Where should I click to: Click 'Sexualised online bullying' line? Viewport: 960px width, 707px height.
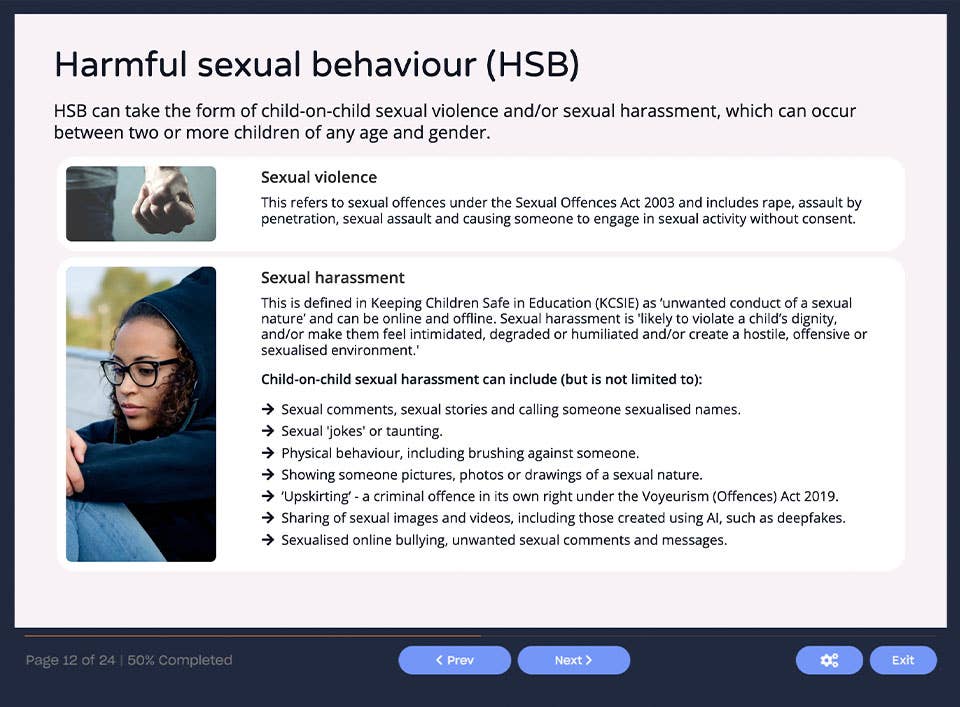tap(504, 540)
